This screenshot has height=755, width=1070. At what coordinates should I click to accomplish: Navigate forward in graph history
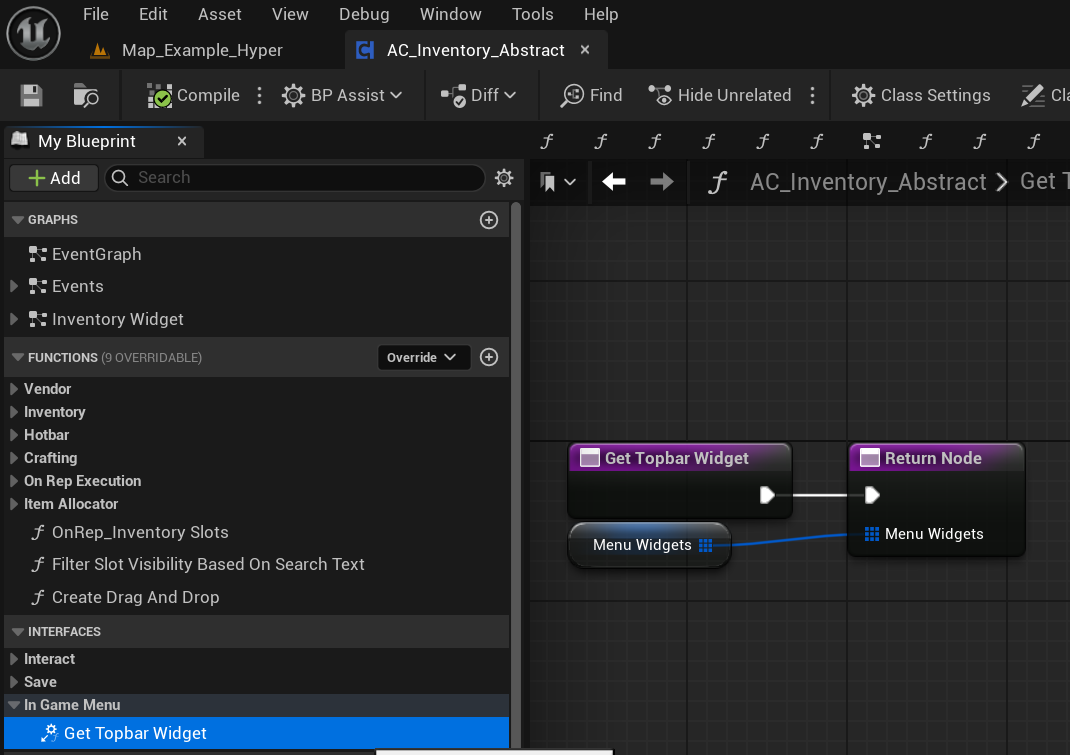click(661, 182)
